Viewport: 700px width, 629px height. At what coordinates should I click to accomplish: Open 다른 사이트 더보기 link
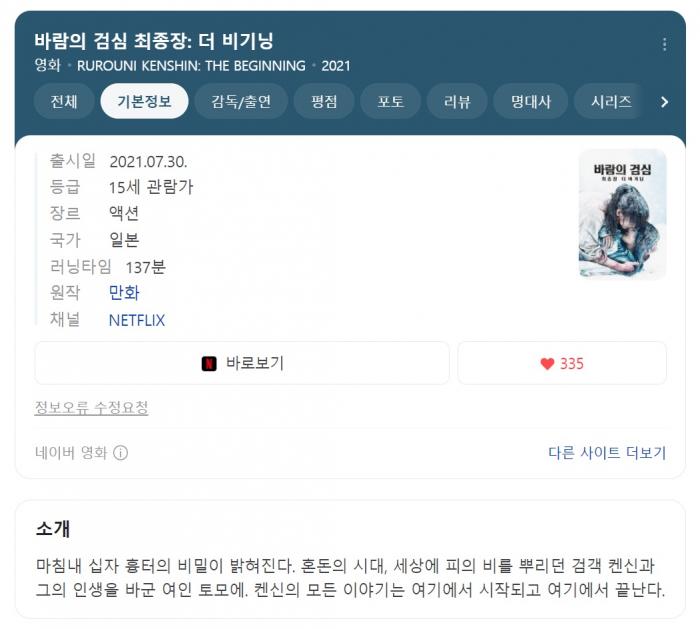[x=607, y=453]
